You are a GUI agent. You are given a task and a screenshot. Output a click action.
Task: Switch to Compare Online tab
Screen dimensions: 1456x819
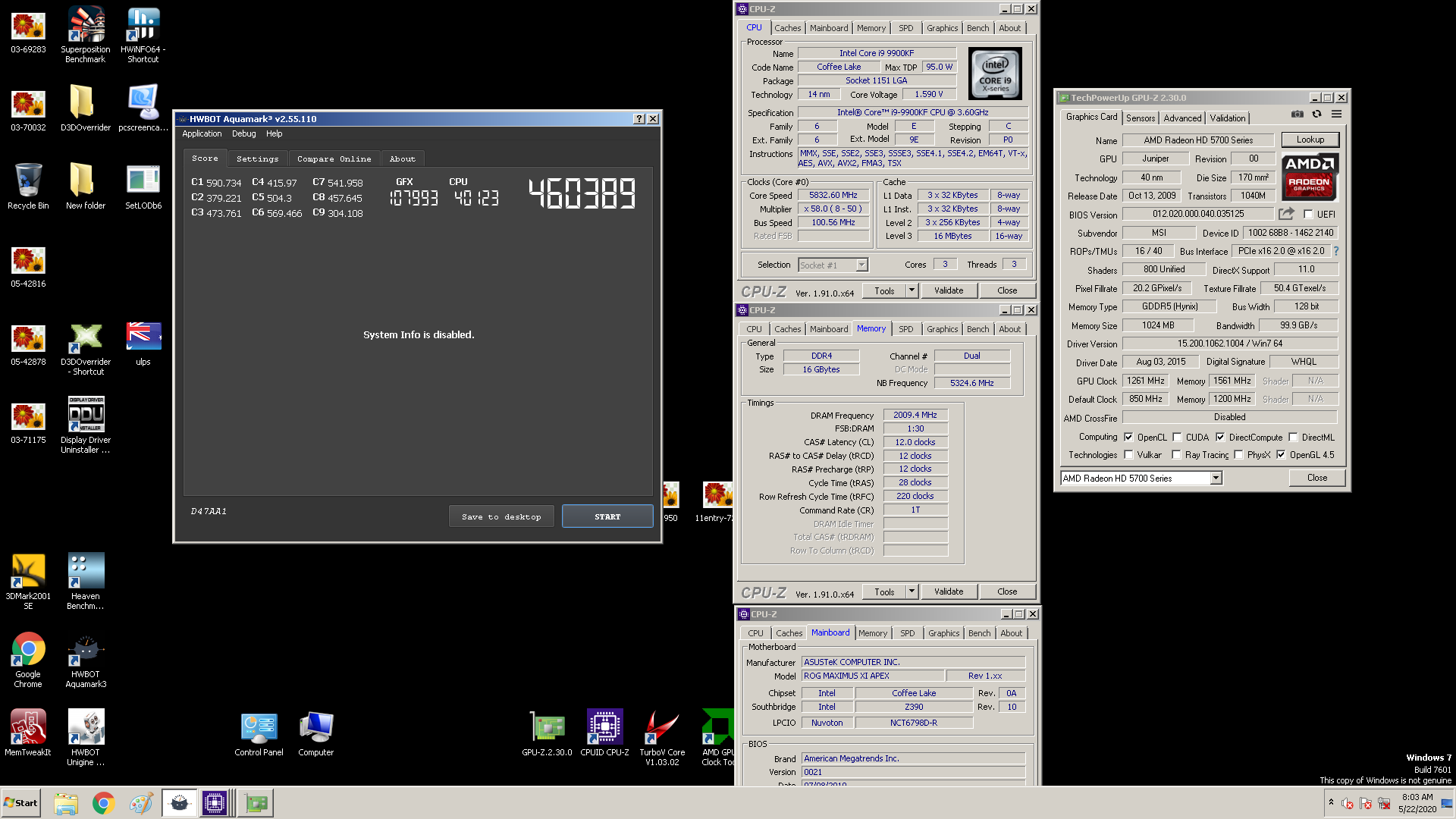(x=334, y=158)
